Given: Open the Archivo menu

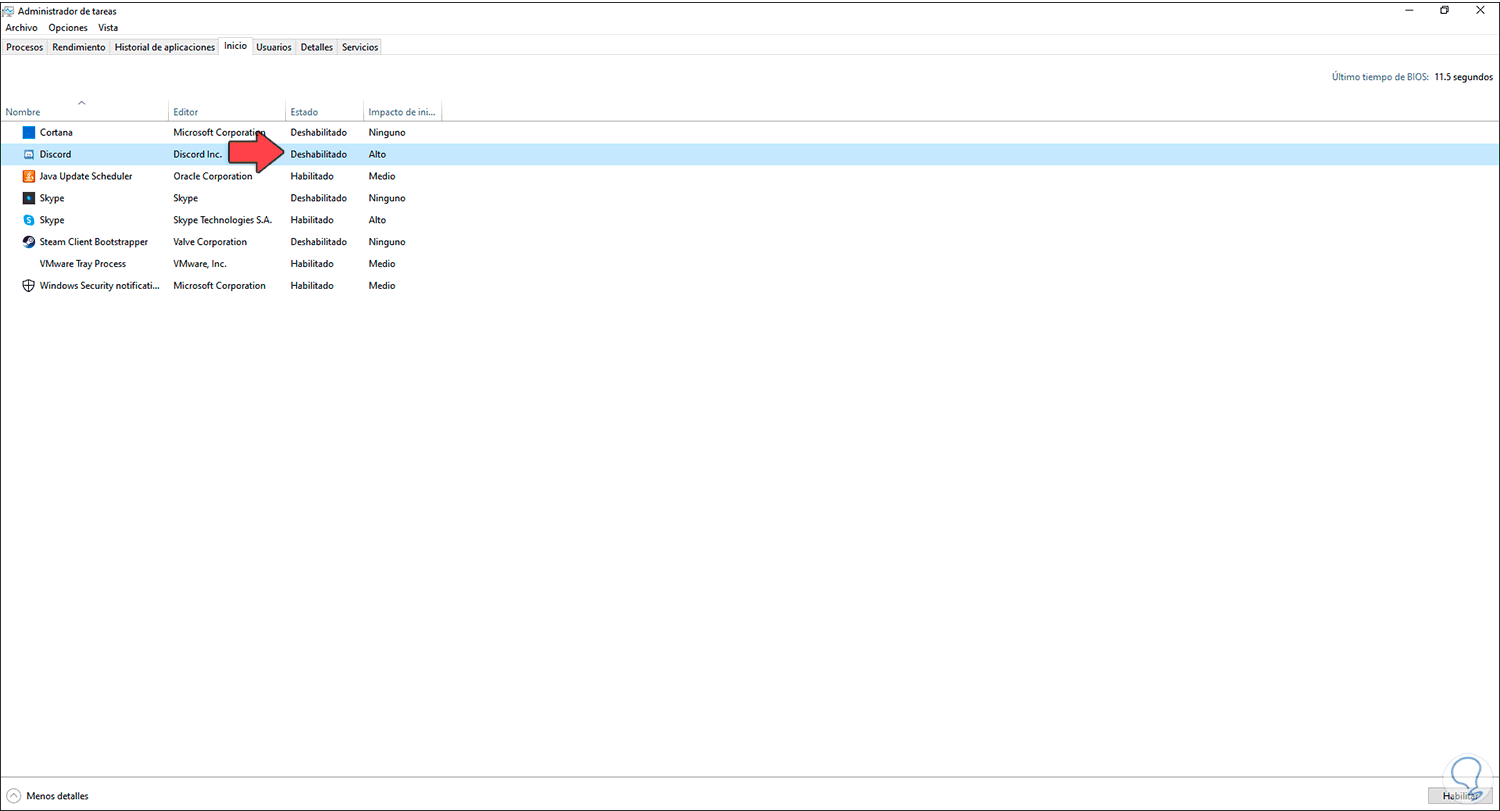Looking at the screenshot, I should coord(21,28).
